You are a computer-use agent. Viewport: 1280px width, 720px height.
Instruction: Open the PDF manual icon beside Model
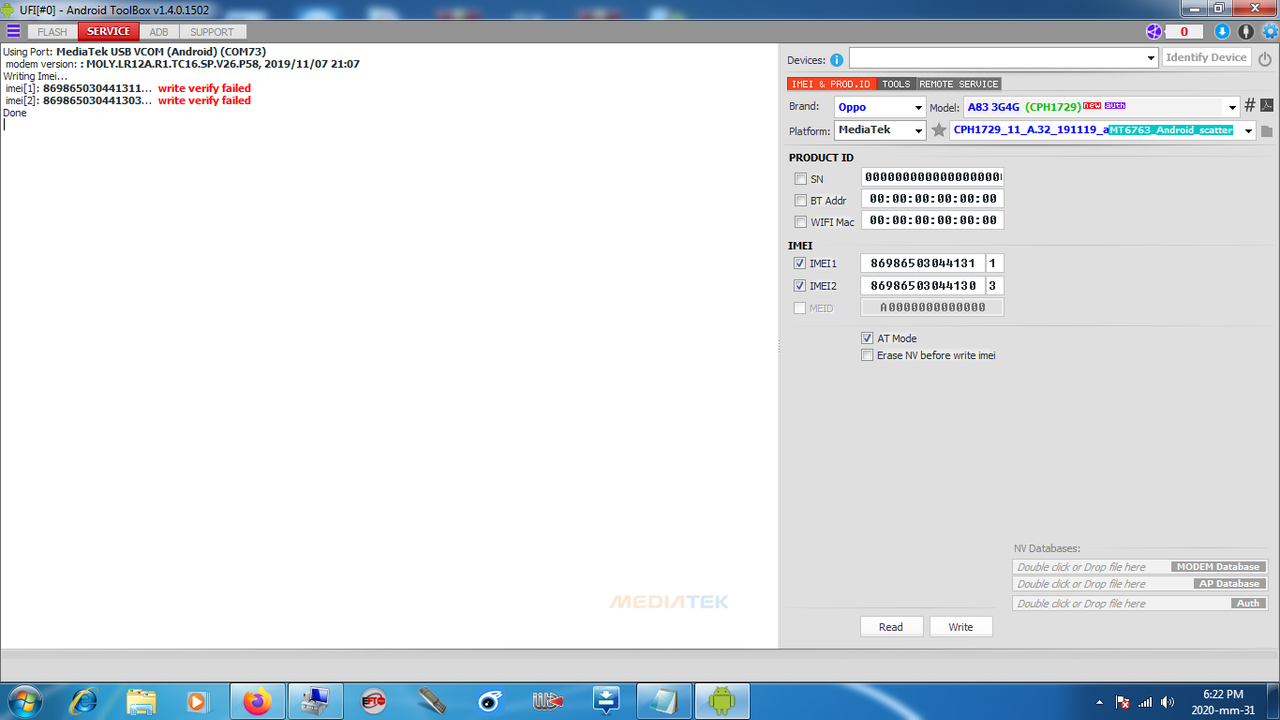coord(1266,105)
